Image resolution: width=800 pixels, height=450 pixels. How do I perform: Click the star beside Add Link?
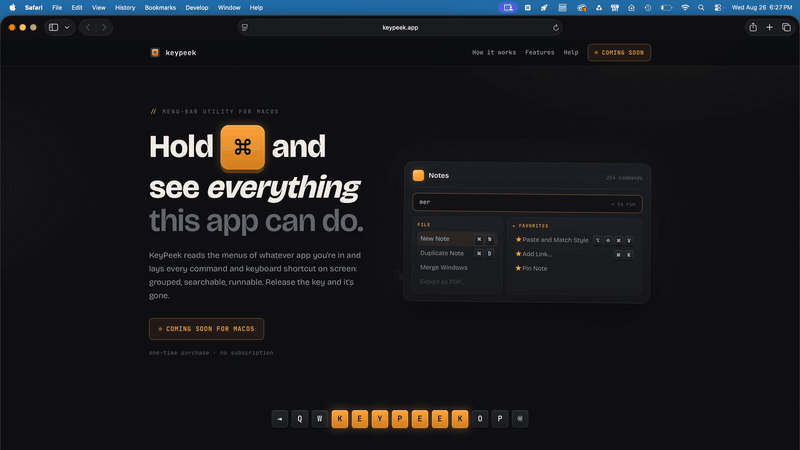pos(518,254)
